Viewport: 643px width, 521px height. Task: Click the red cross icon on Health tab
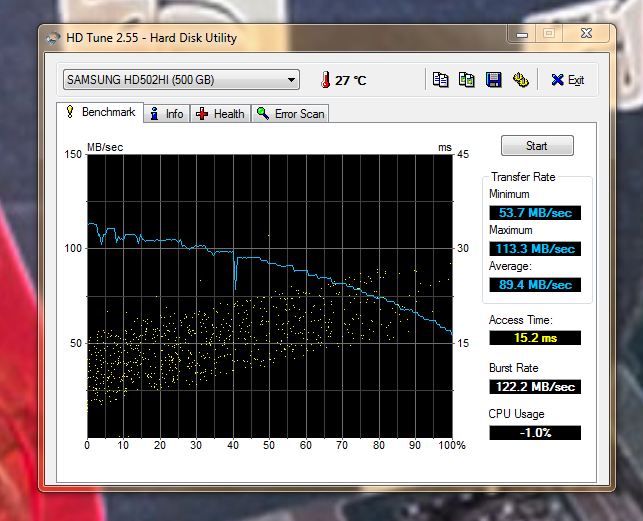pos(201,114)
